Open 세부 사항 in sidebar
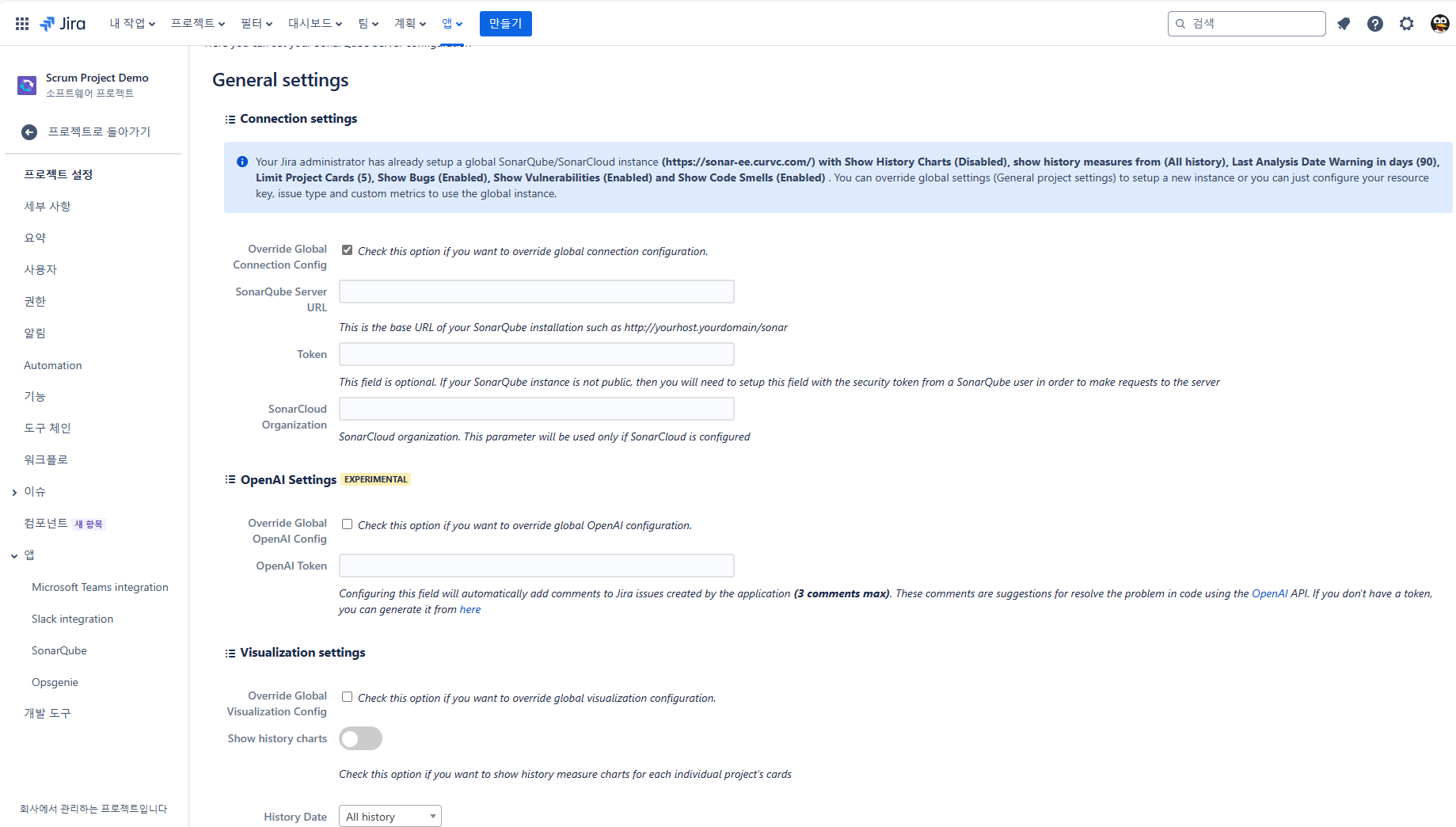Image resolution: width=1456 pixels, height=827 pixels. 48,206
